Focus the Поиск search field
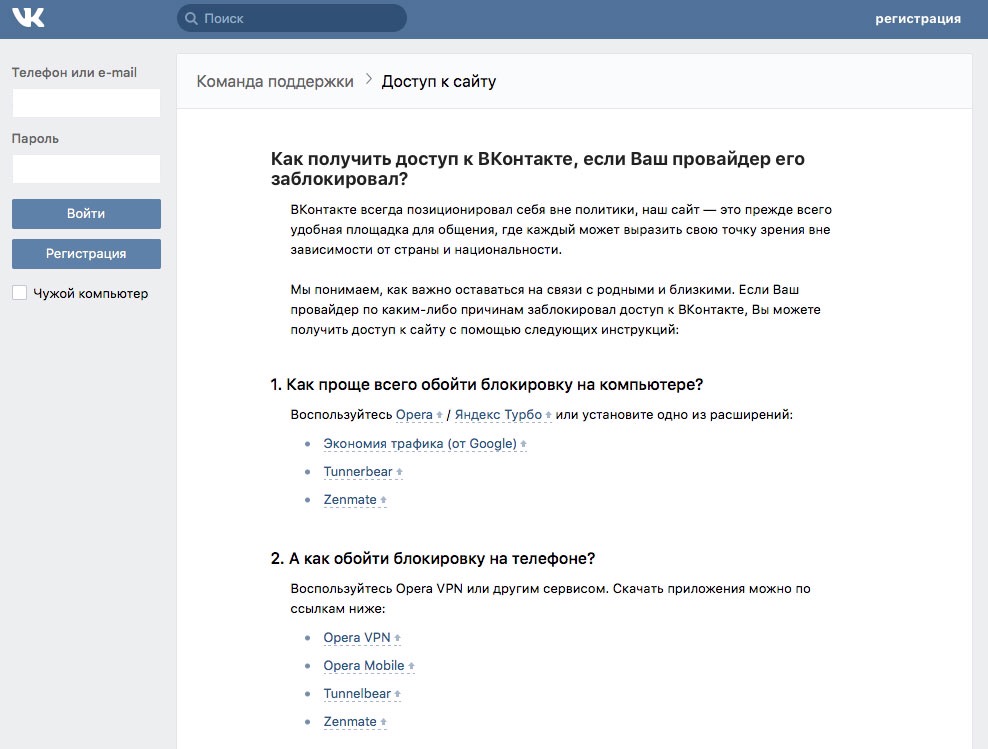The image size is (988, 749). click(292, 18)
